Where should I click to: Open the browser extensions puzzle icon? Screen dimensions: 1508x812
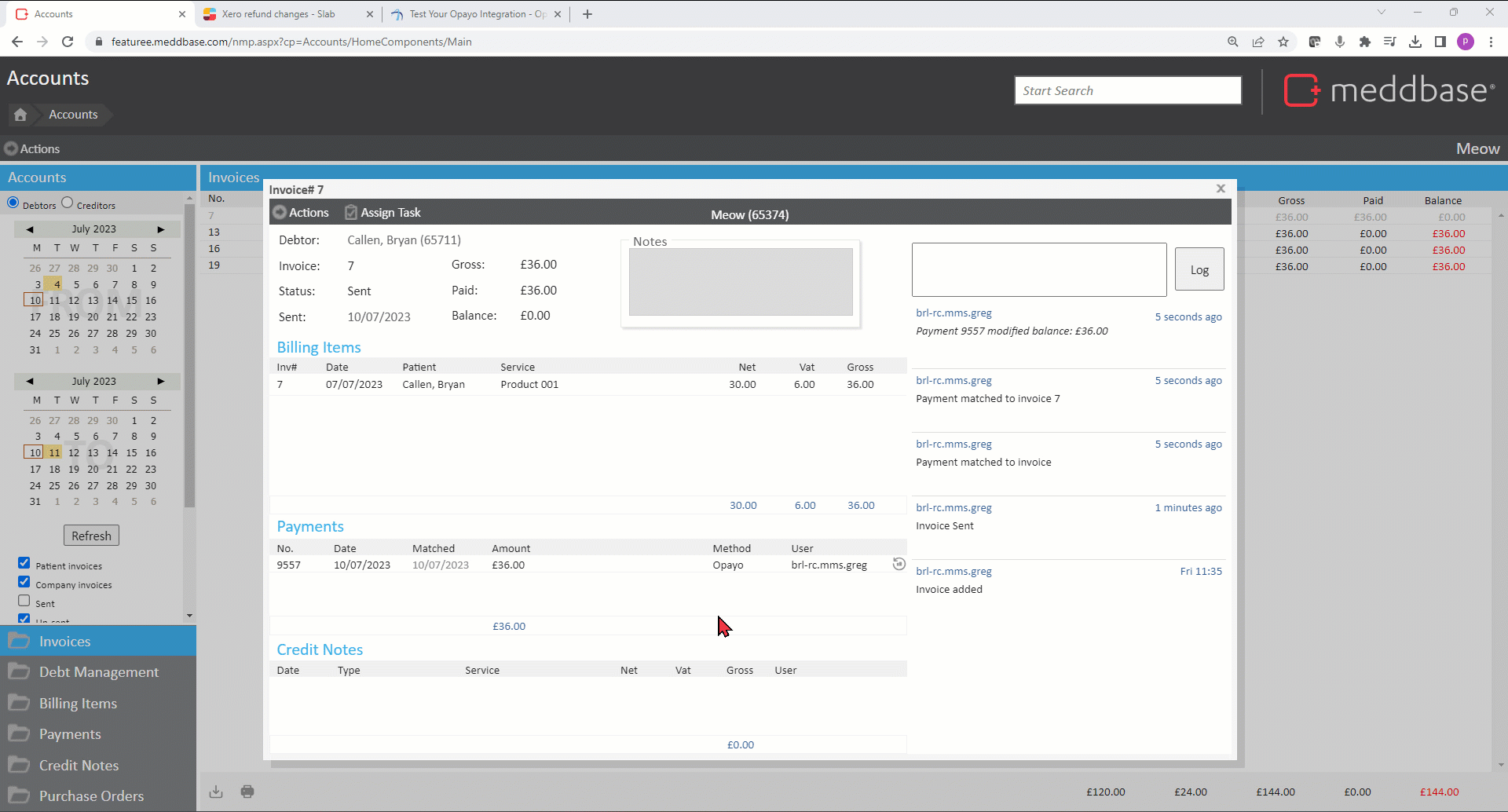pos(1365,42)
